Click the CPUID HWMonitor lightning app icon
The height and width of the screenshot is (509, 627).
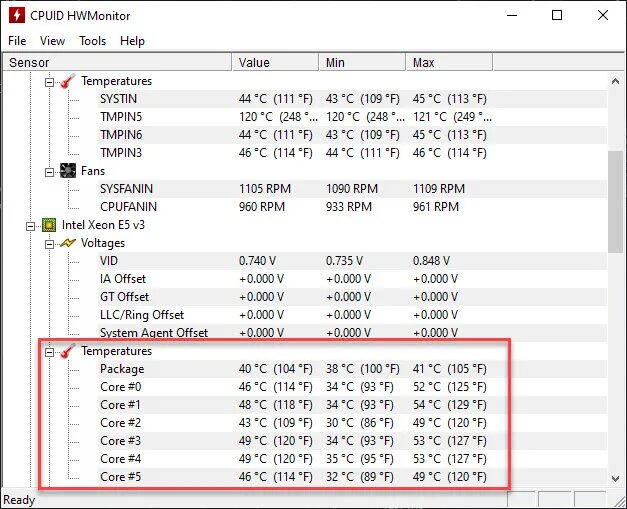(16, 16)
